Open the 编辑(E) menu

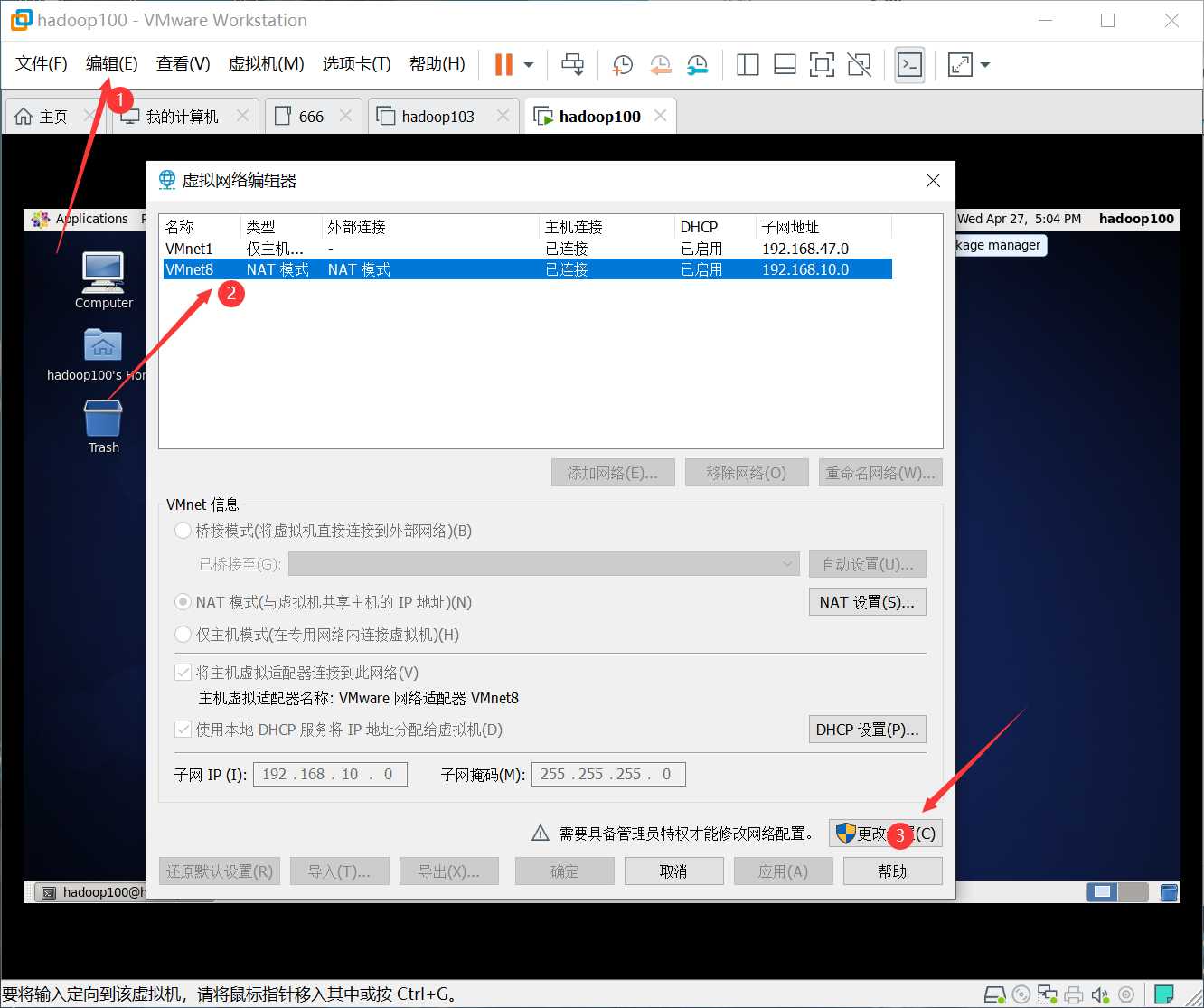(112, 63)
